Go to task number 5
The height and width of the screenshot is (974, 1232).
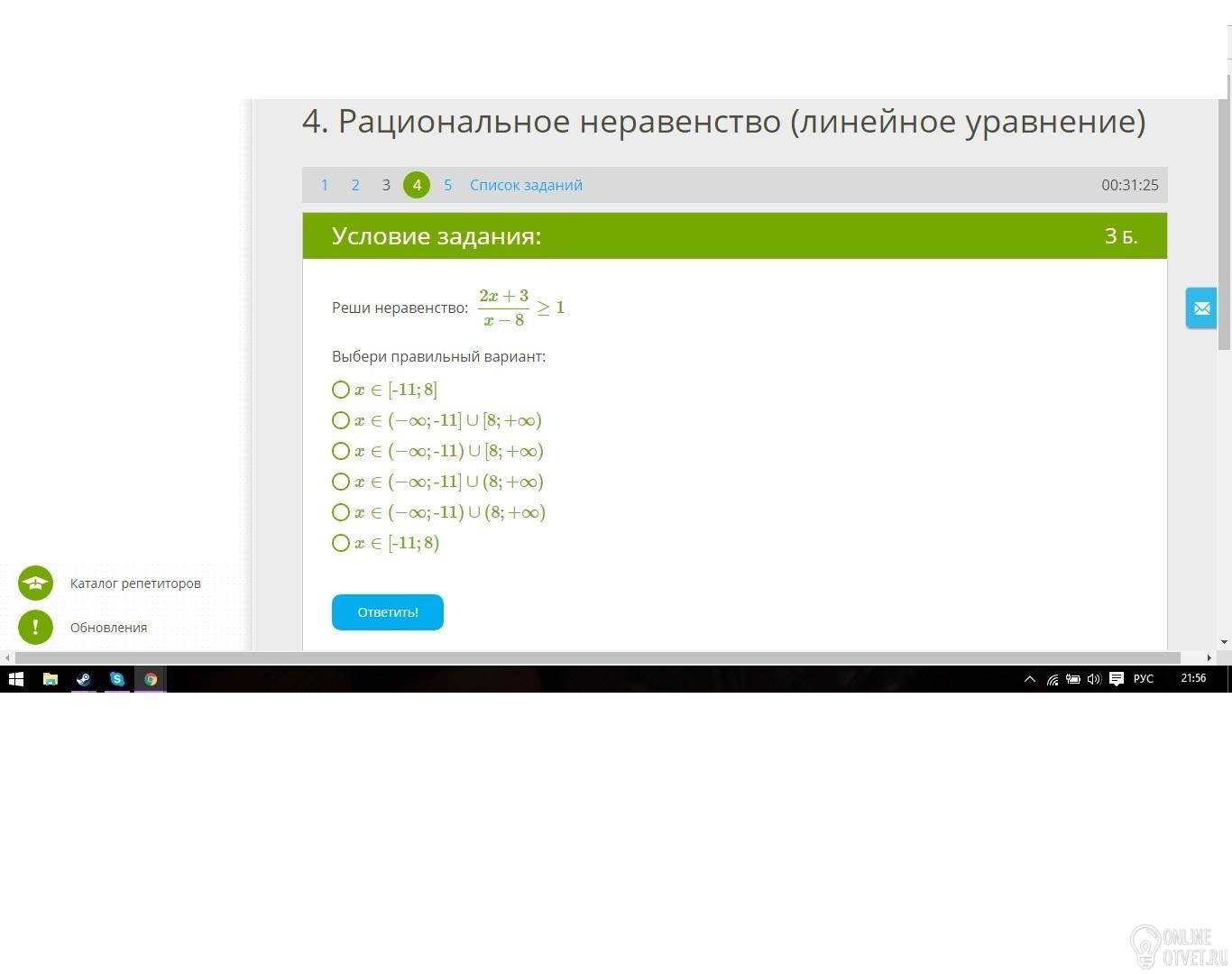coord(447,185)
